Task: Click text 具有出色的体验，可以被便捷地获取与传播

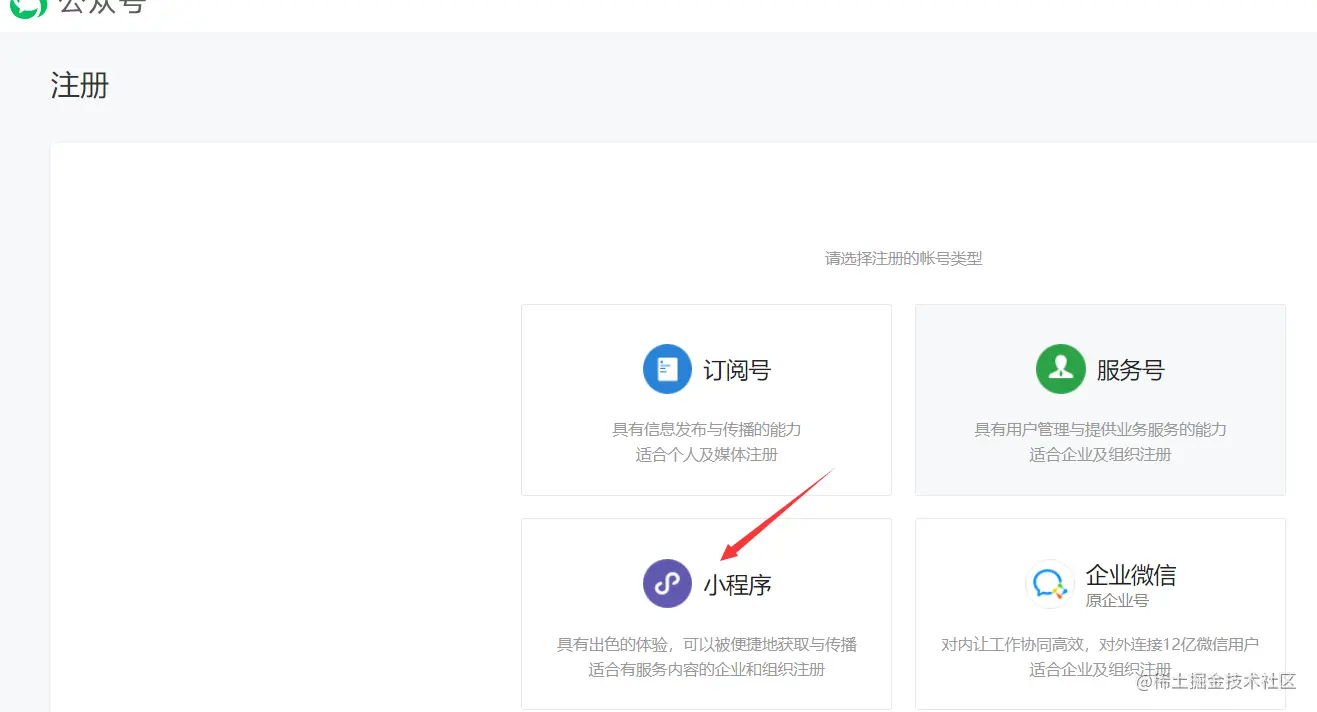Action: point(707,644)
